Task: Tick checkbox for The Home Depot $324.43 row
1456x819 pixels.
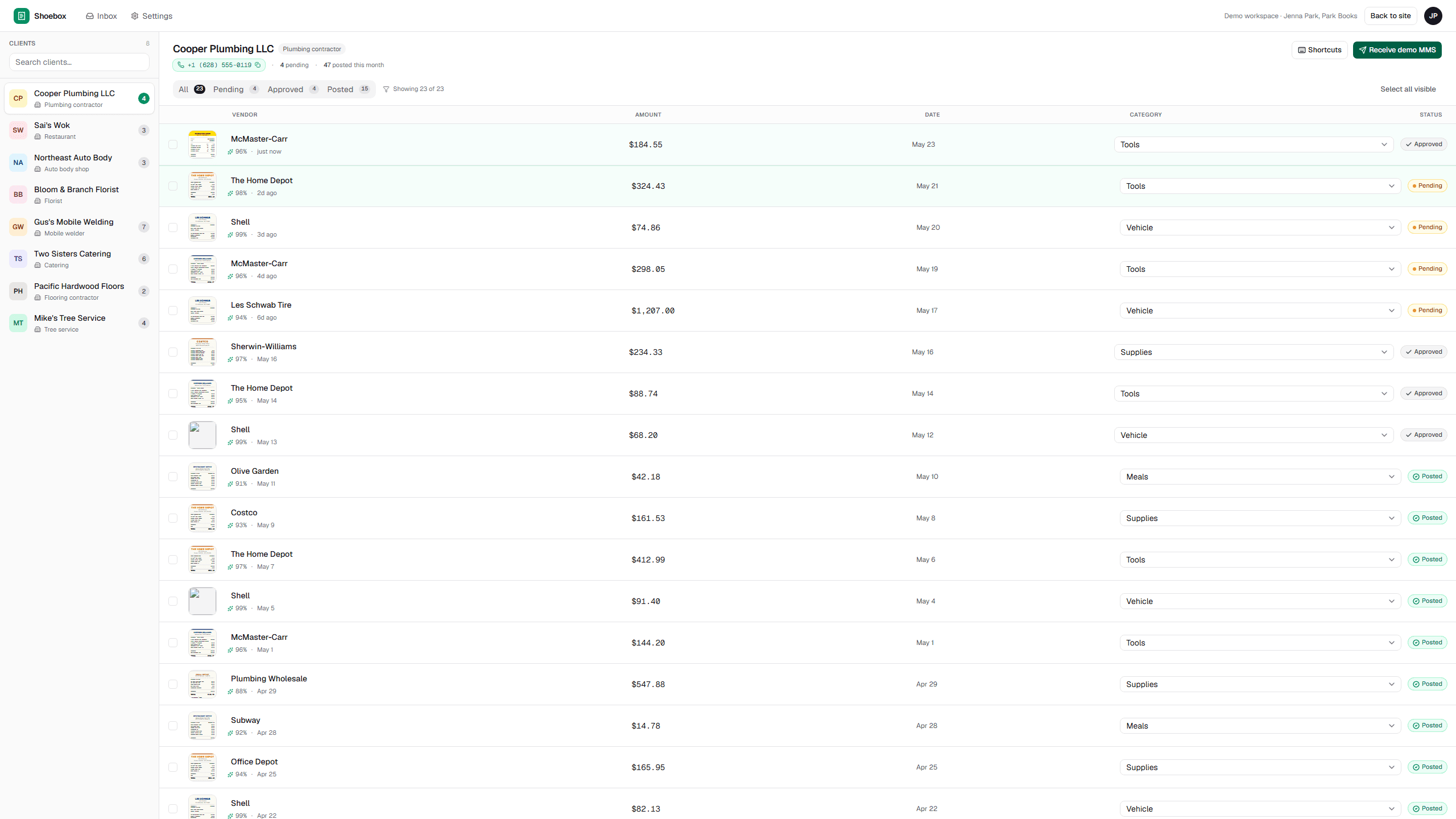Action: 173,186
